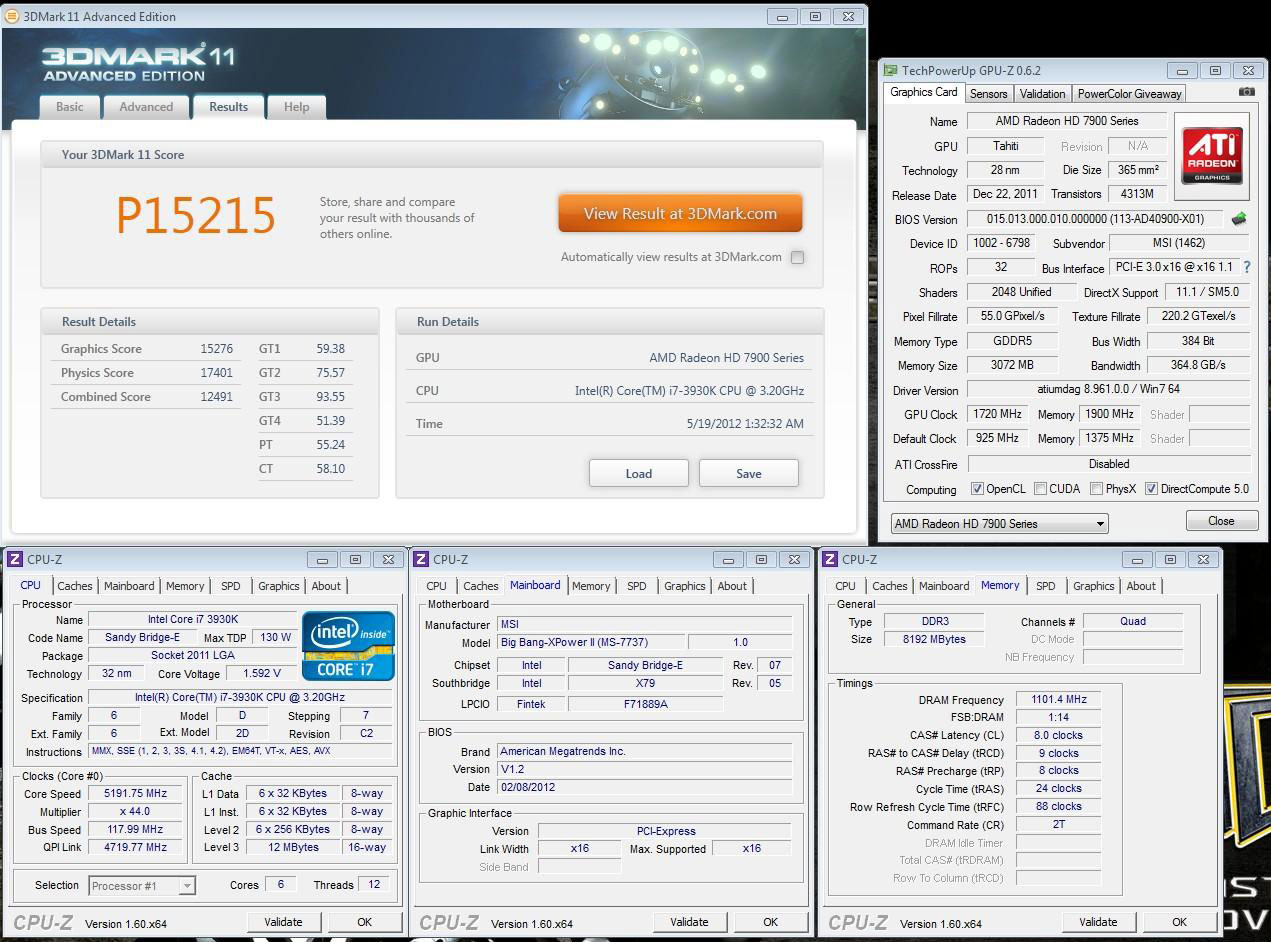Click the Save button in Run Details
The width and height of the screenshot is (1271, 942).
(749, 473)
